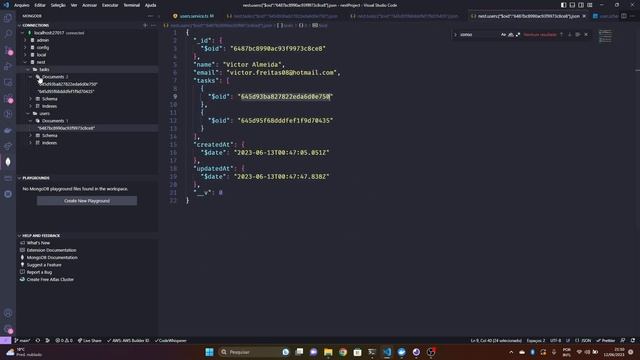The width and height of the screenshot is (640, 360).
Task: Open Extension Documentation link
Action: pyautogui.click(x=51, y=250)
